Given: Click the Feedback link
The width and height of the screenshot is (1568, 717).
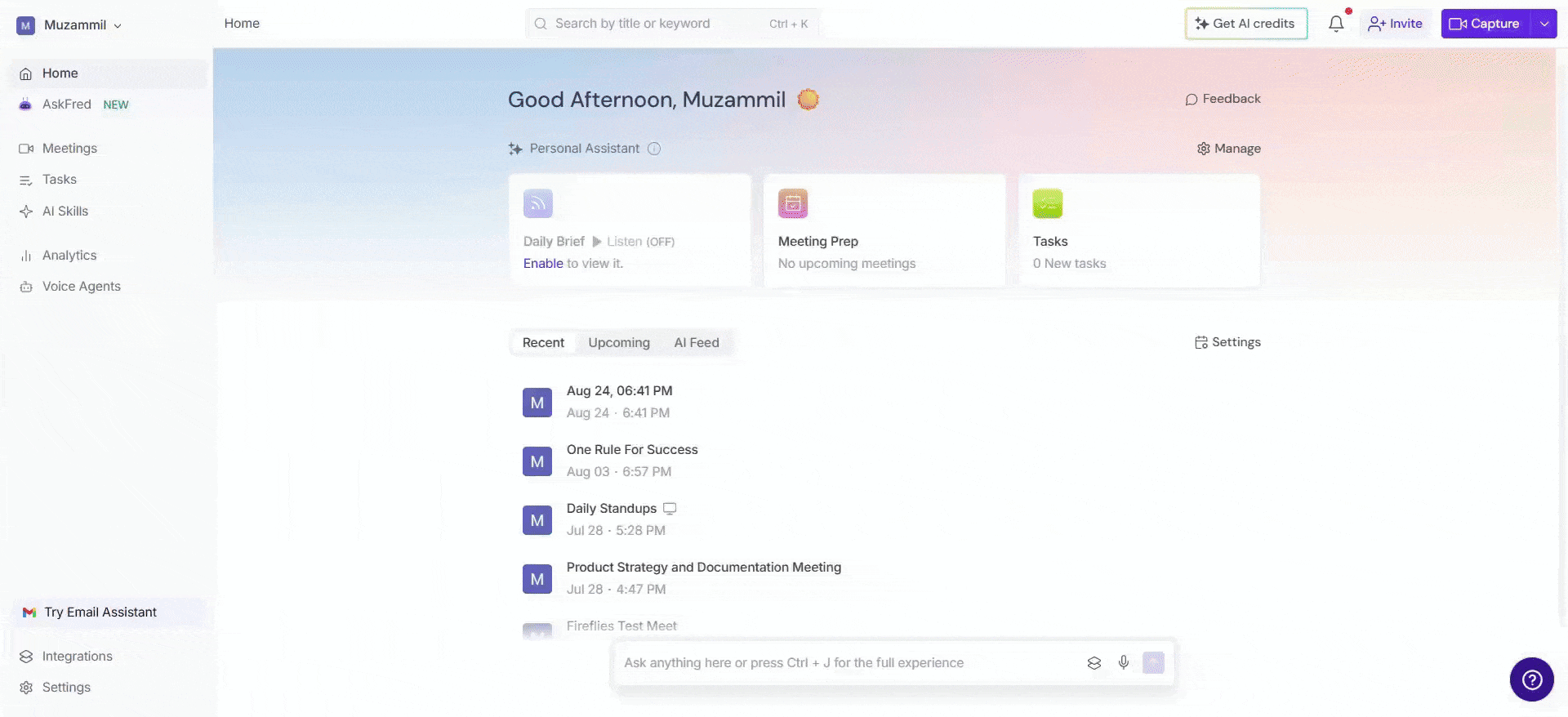Looking at the screenshot, I should (x=1223, y=99).
